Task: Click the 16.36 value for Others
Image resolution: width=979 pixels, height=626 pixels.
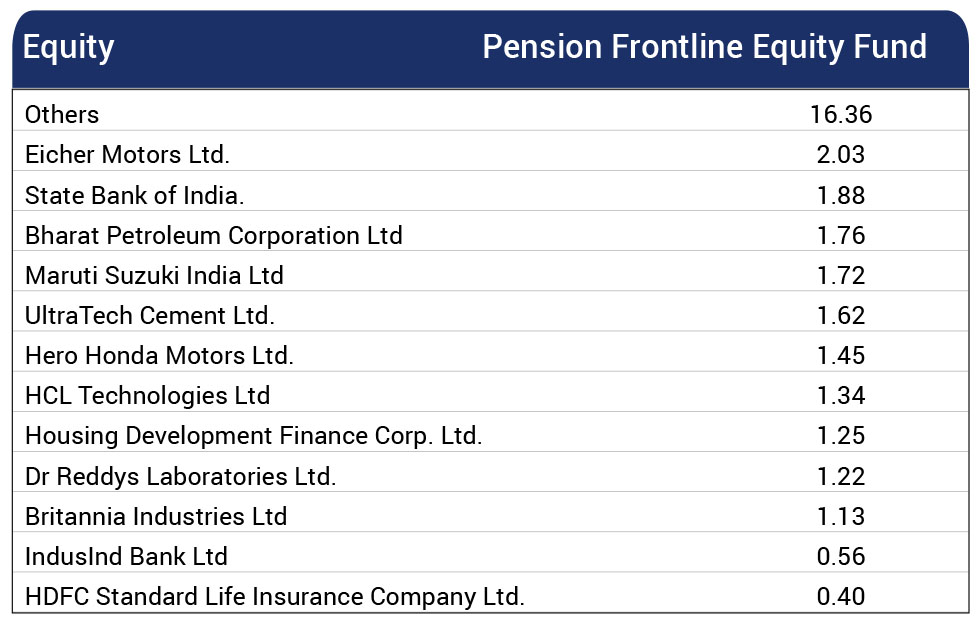Action: tap(840, 115)
